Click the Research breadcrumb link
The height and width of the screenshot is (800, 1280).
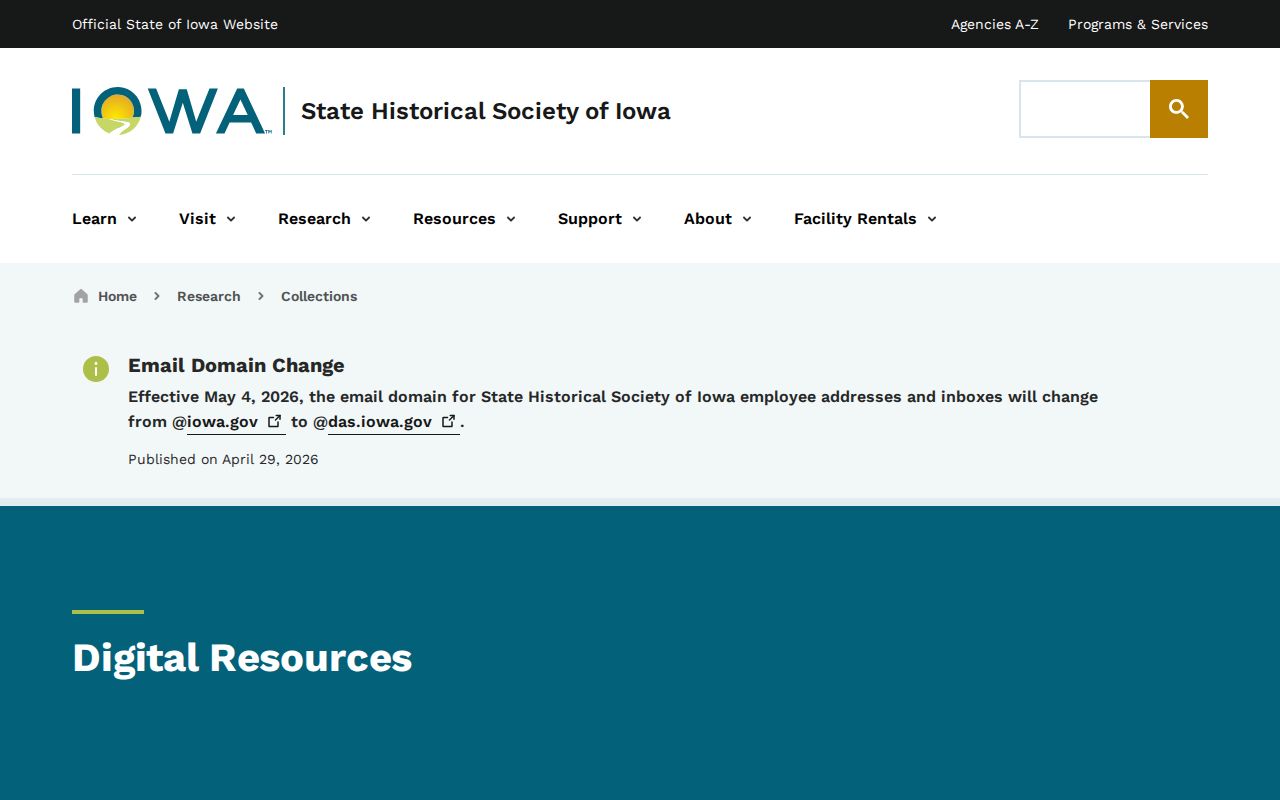click(x=209, y=296)
